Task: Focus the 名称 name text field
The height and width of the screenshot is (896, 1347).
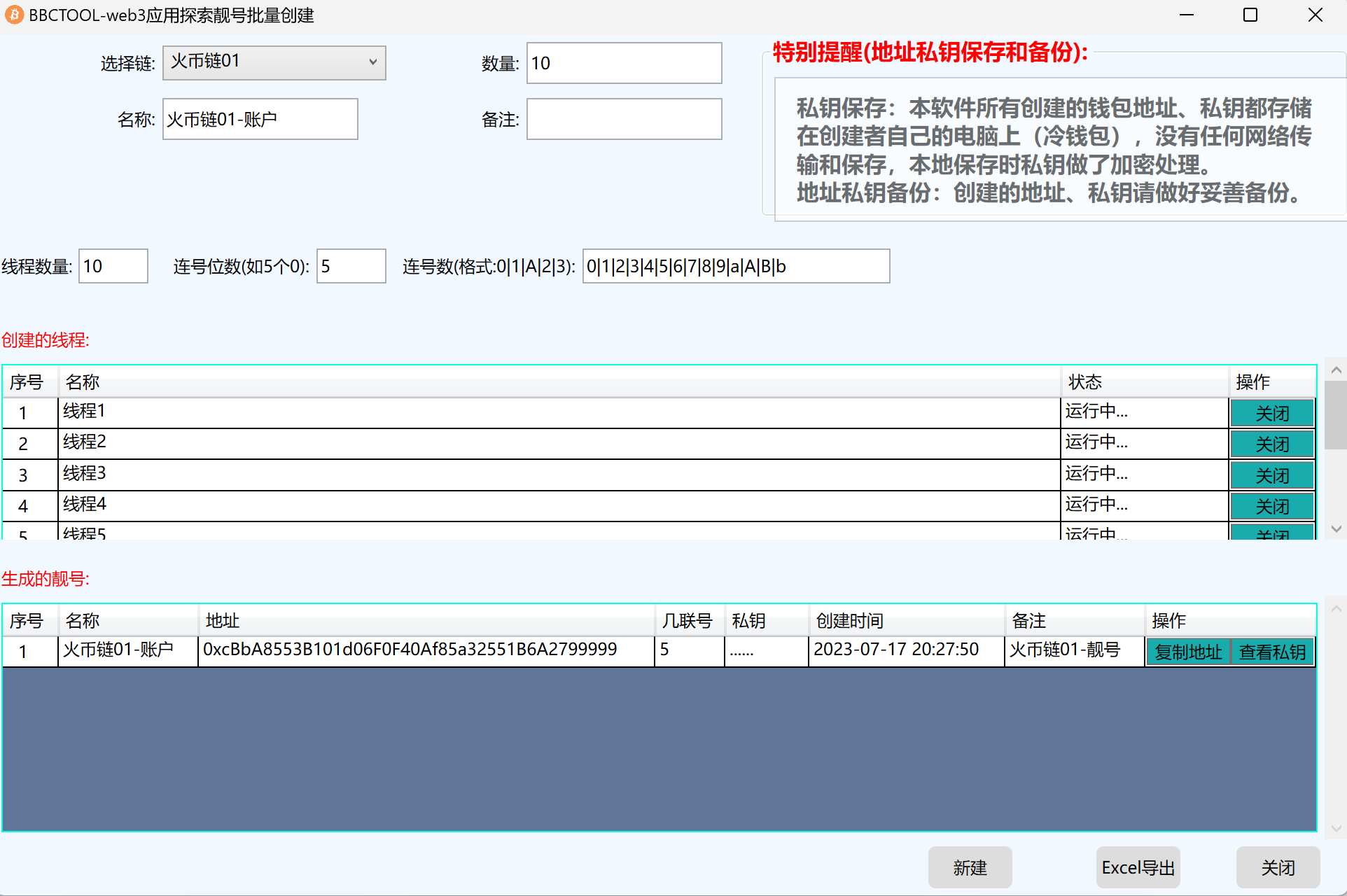Action: coord(260,119)
